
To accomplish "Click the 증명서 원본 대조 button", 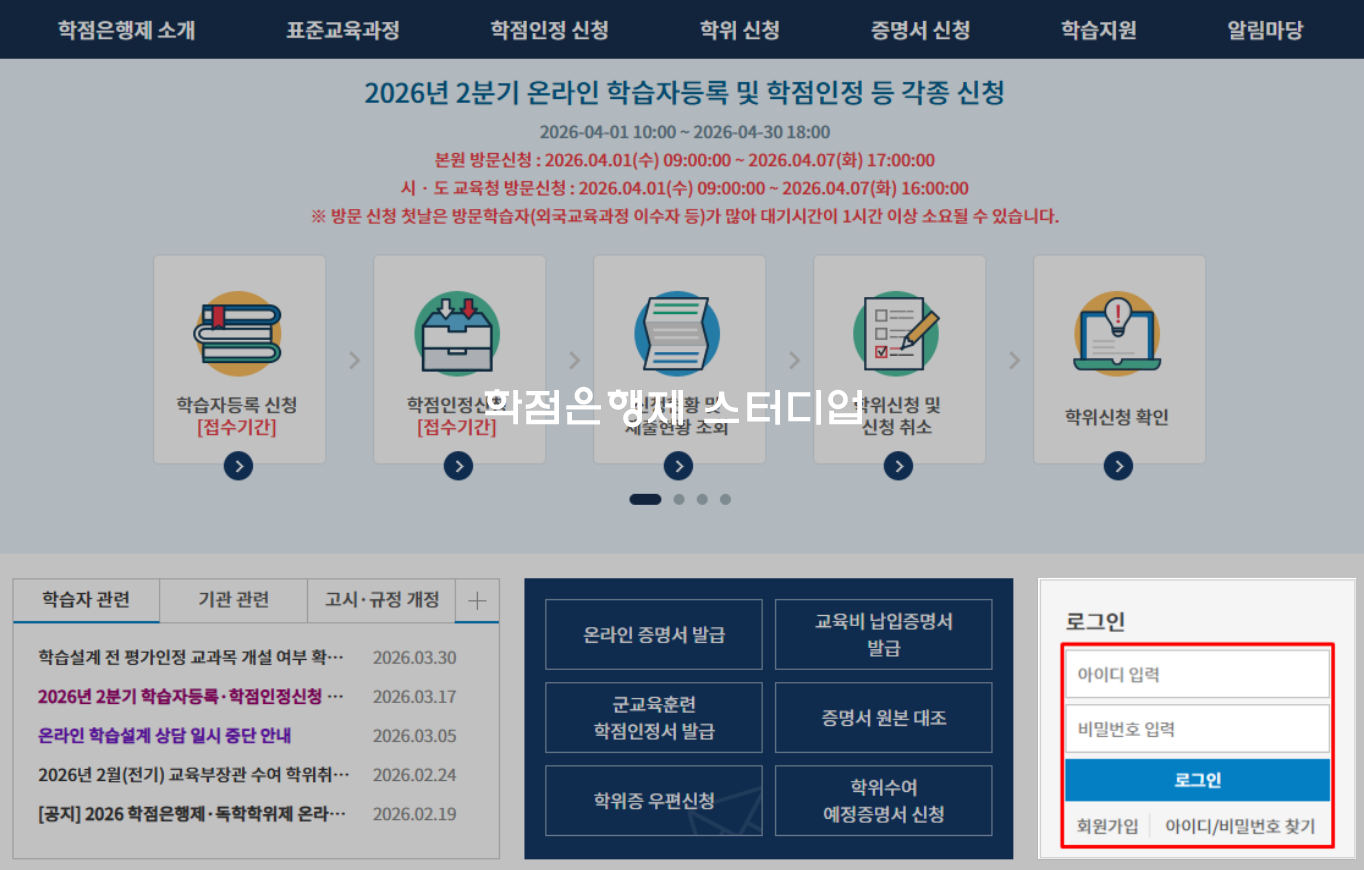I will [x=884, y=718].
